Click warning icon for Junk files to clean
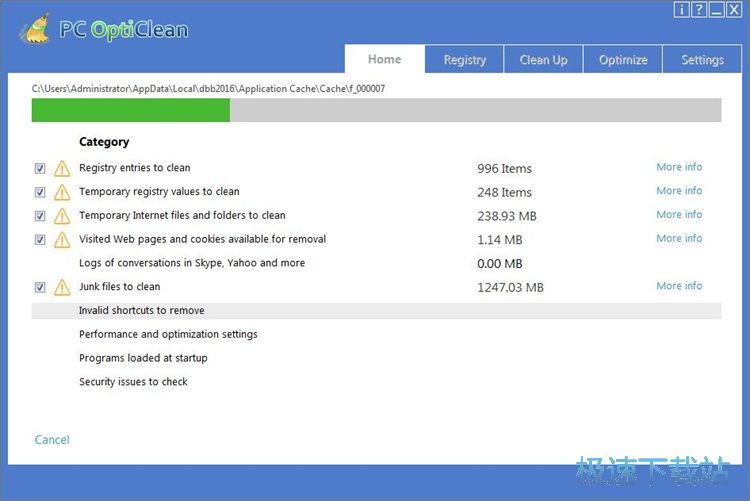Viewport: 750px width, 501px height. 62,288
